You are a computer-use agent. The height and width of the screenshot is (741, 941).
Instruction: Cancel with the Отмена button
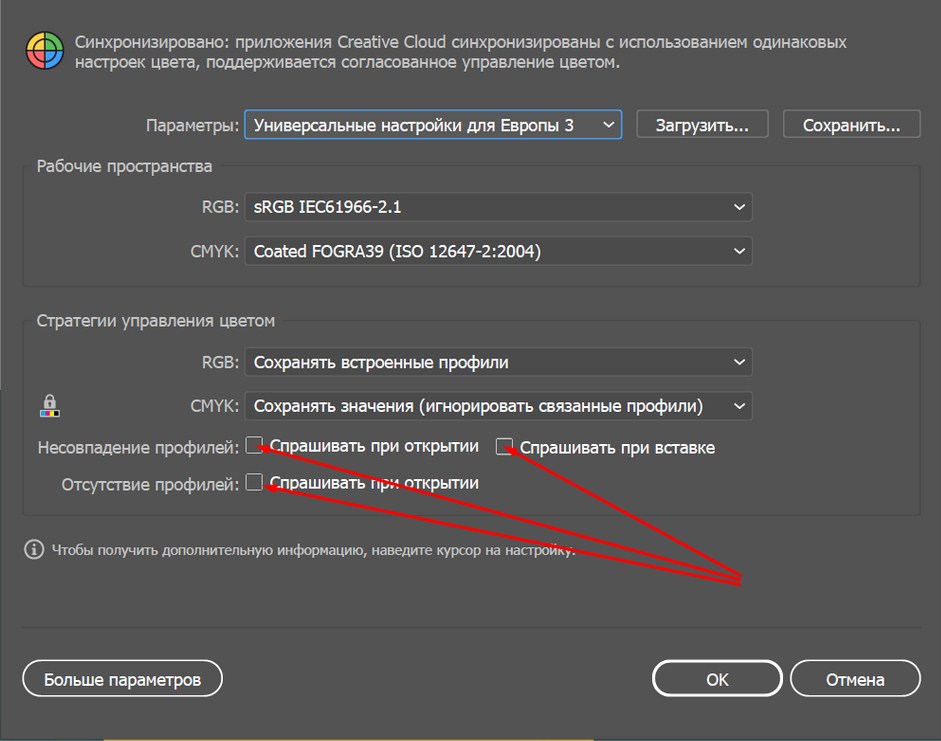[x=855, y=679]
